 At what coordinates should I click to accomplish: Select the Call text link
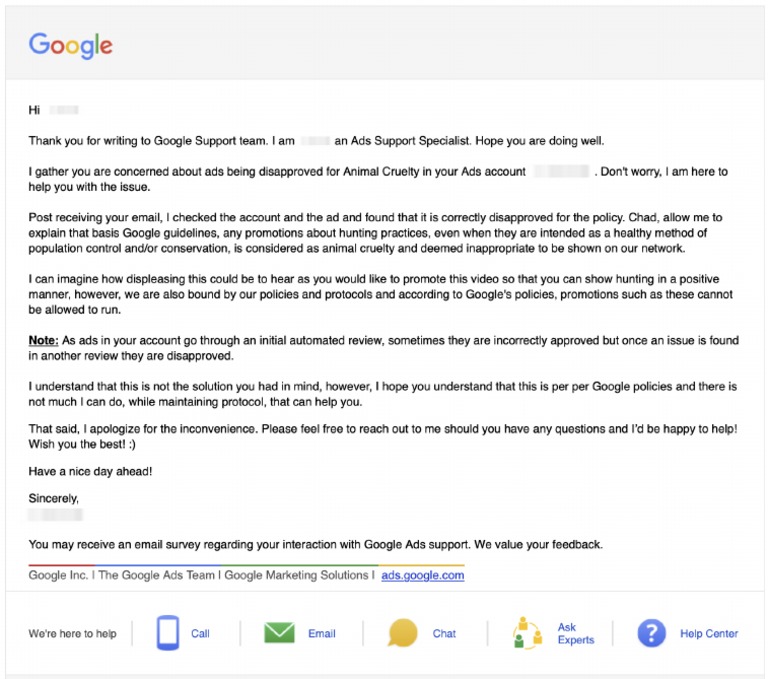click(x=200, y=633)
